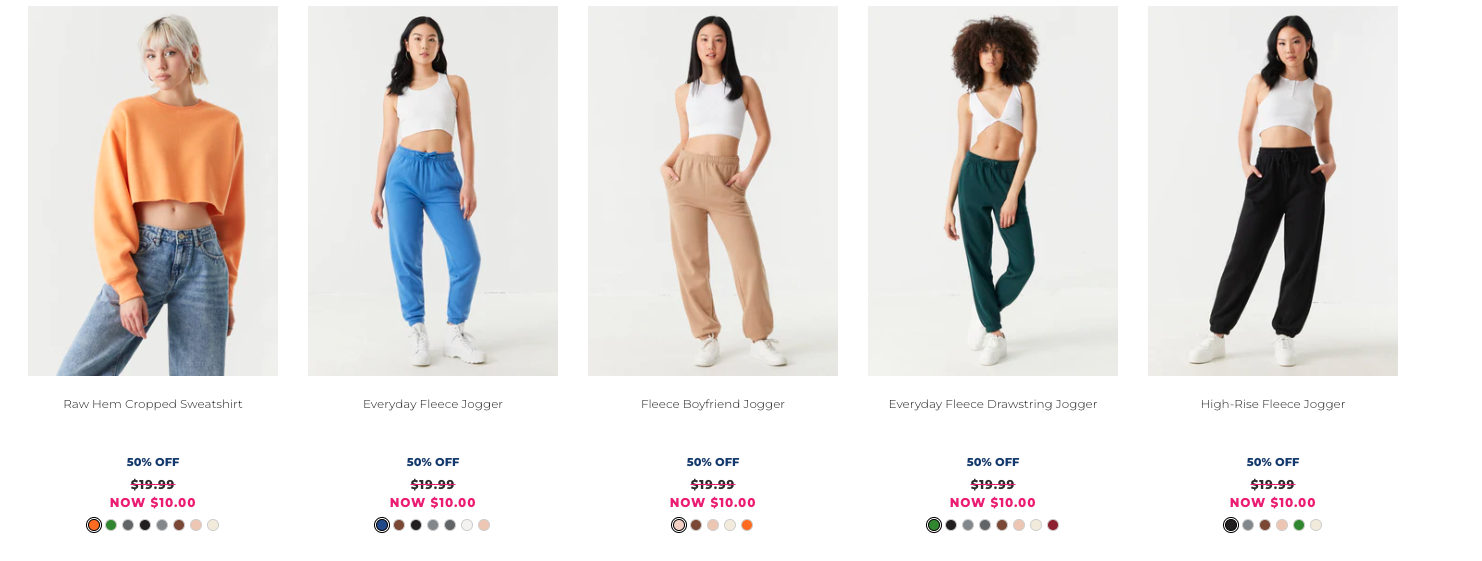Viewport: 1482px width, 561px height.
Task: Choose green swatch for High-Rise Fleece Jogger
Action: pyautogui.click(x=1299, y=525)
